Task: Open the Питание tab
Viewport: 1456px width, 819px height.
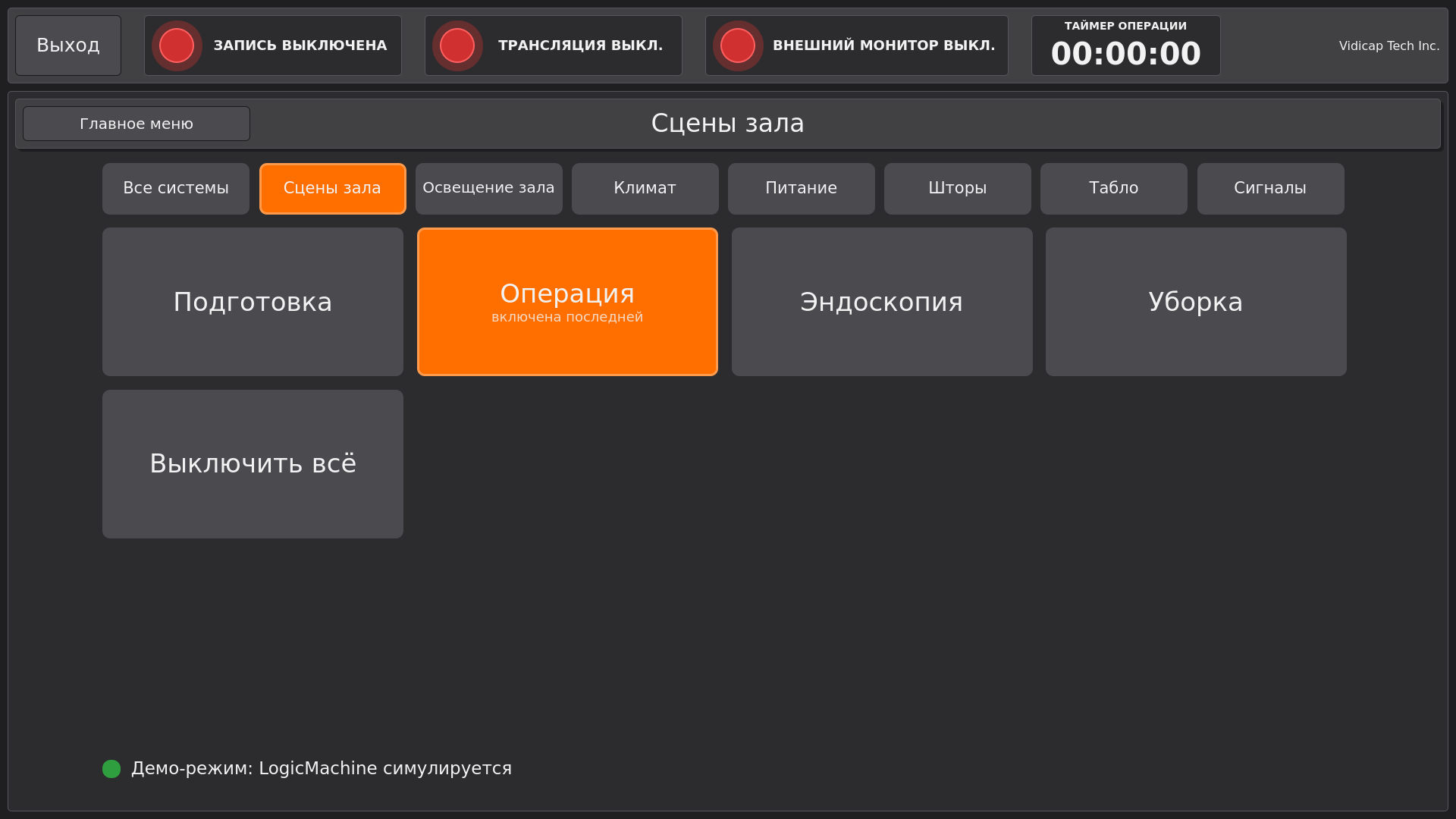Action: click(x=802, y=189)
